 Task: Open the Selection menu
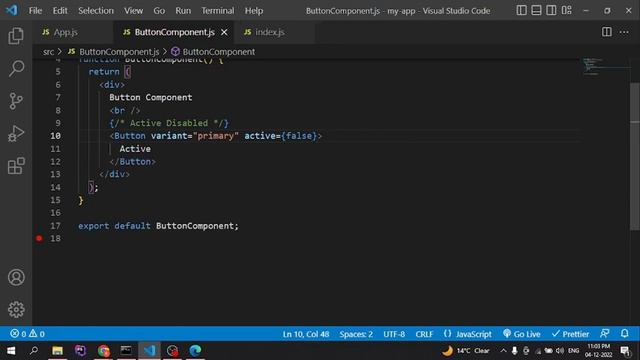click(96, 11)
